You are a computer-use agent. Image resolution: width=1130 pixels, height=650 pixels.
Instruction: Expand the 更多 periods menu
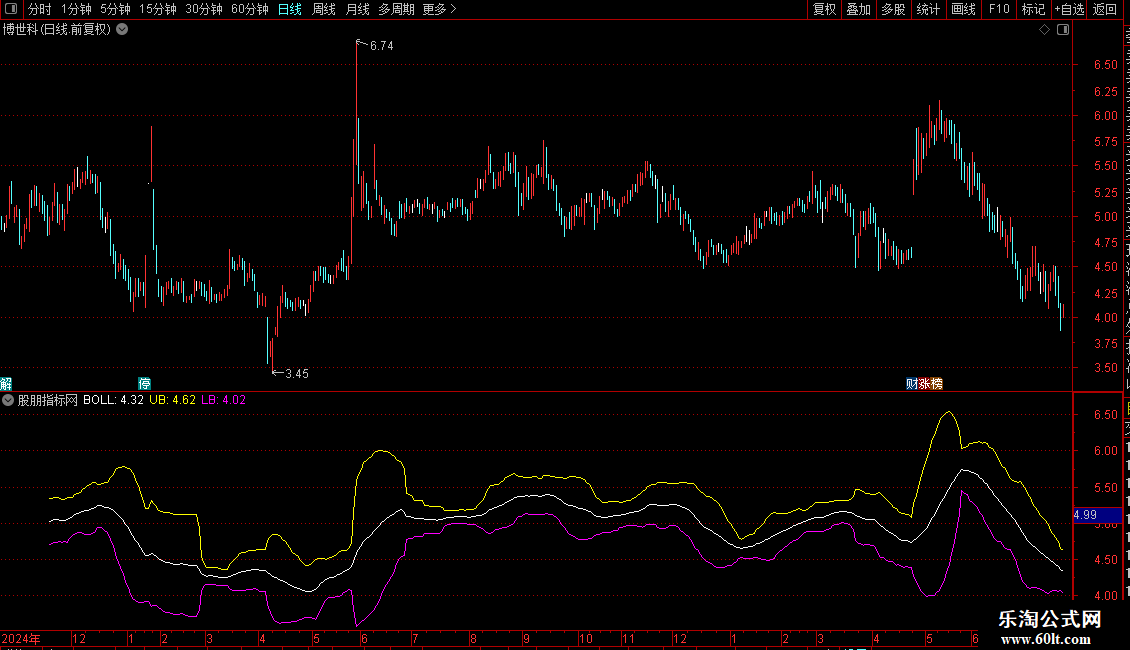point(440,9)
